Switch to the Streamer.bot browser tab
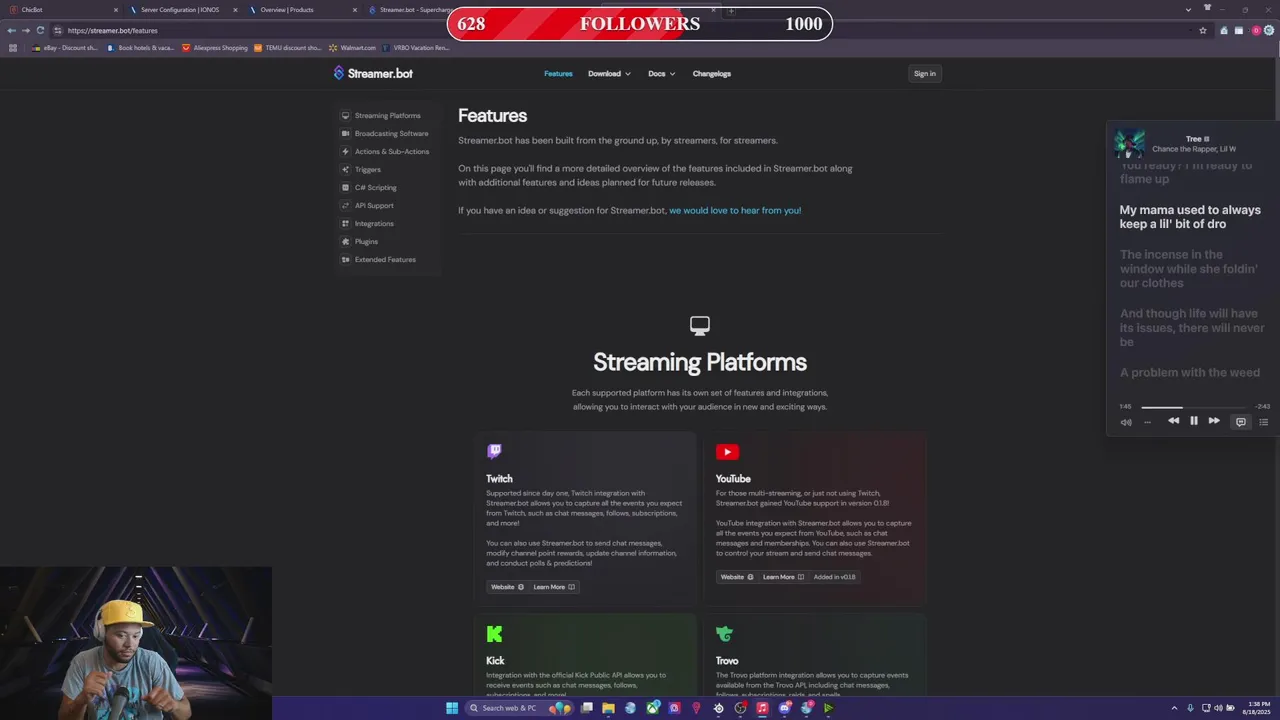The image size is (1280, 720). pos(410,10)
